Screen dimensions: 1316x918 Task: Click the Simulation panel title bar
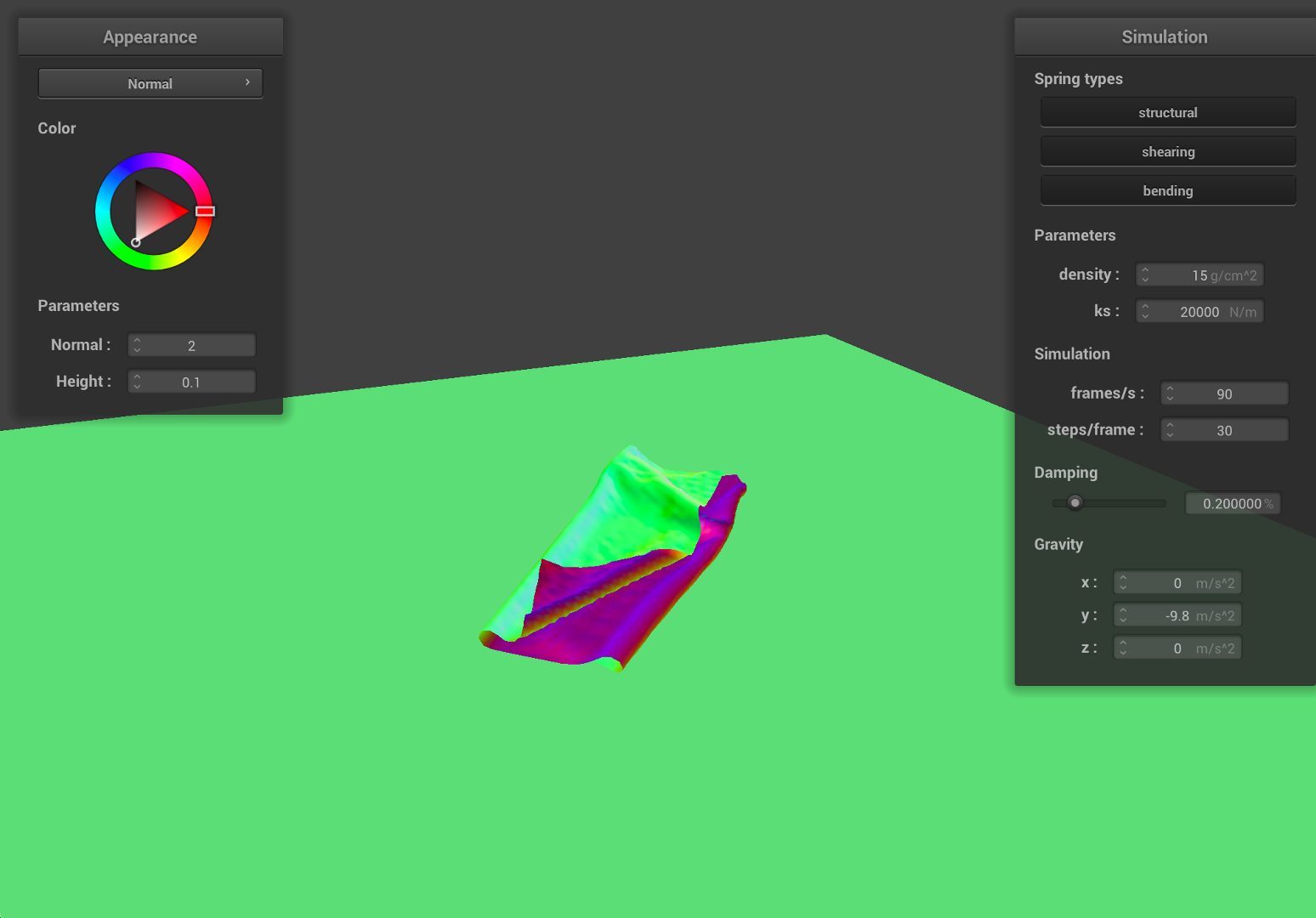coord(1164,37)
